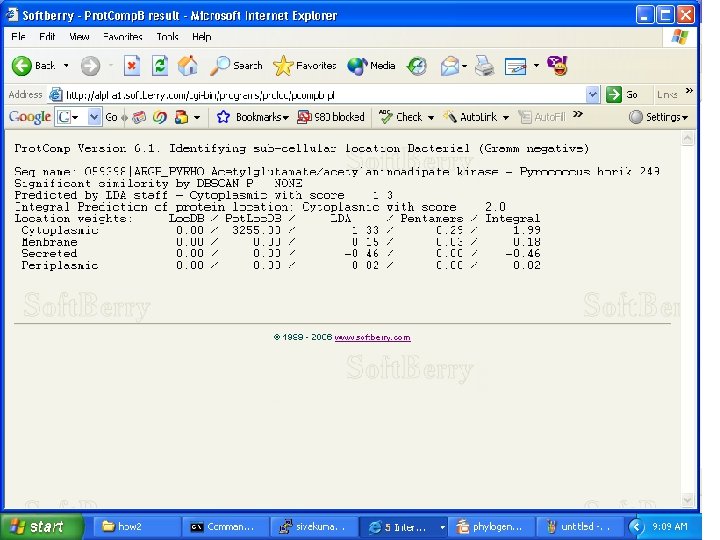Click the 9:09 AM taskbar clock
This screenshot has height=540, width=720.
pyautogui.click(x=669, y=527)
